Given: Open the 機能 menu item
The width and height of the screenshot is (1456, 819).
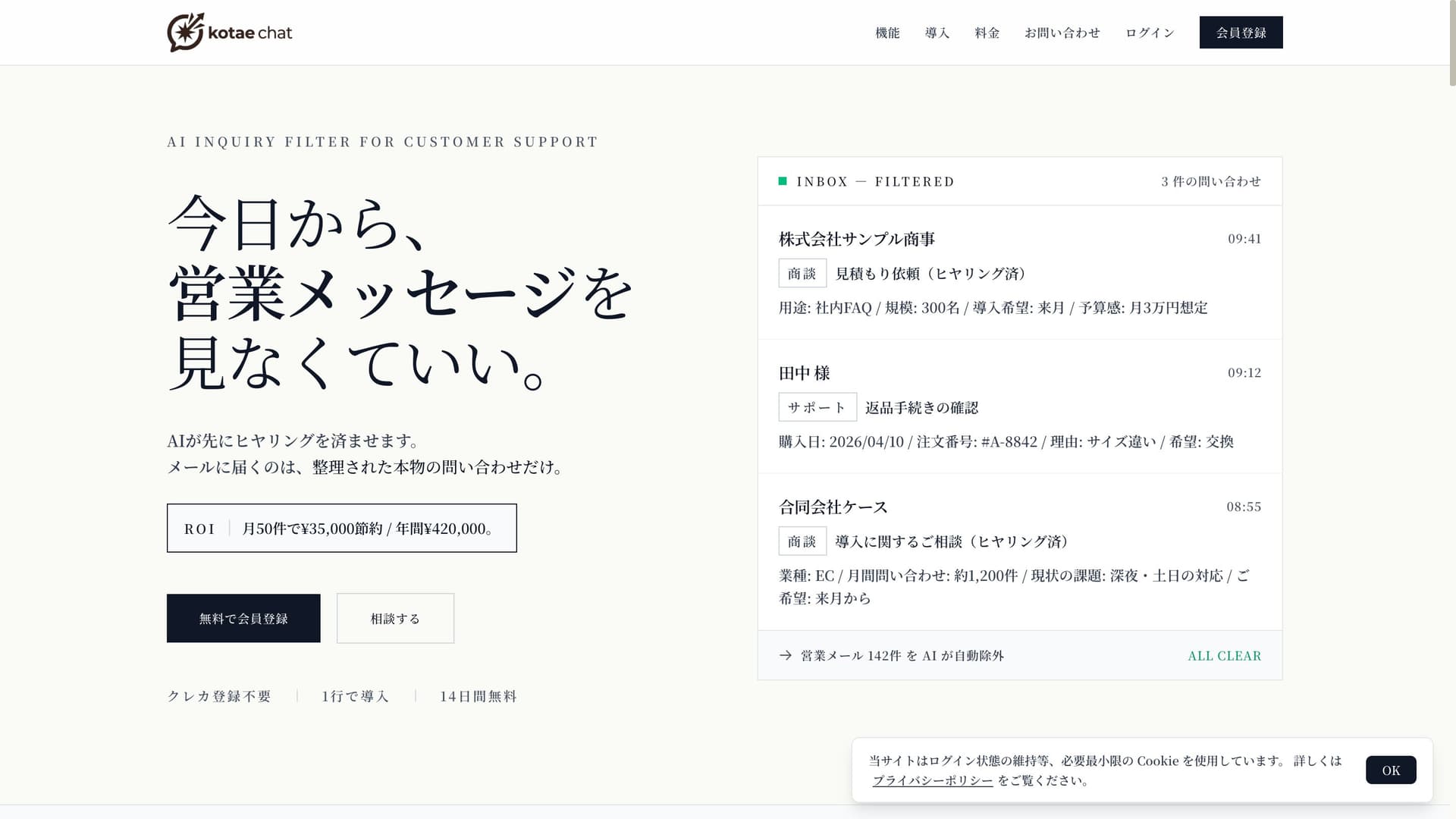Looking at the screenshot, I should click(886, 33).
